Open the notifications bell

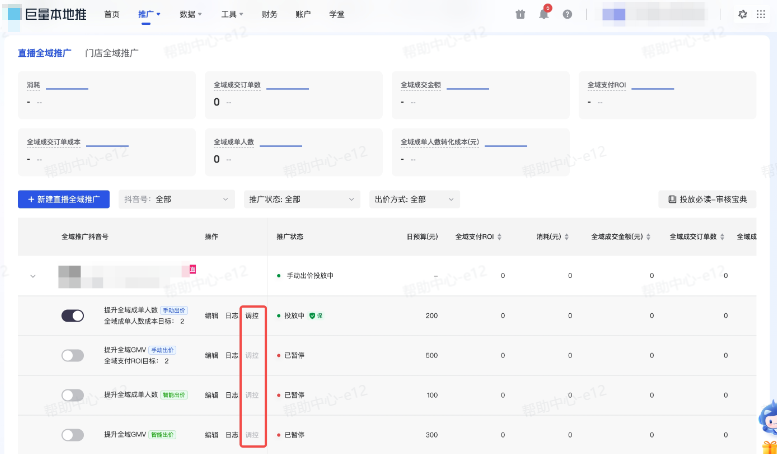pyautogui.click(x=544, y=14)
